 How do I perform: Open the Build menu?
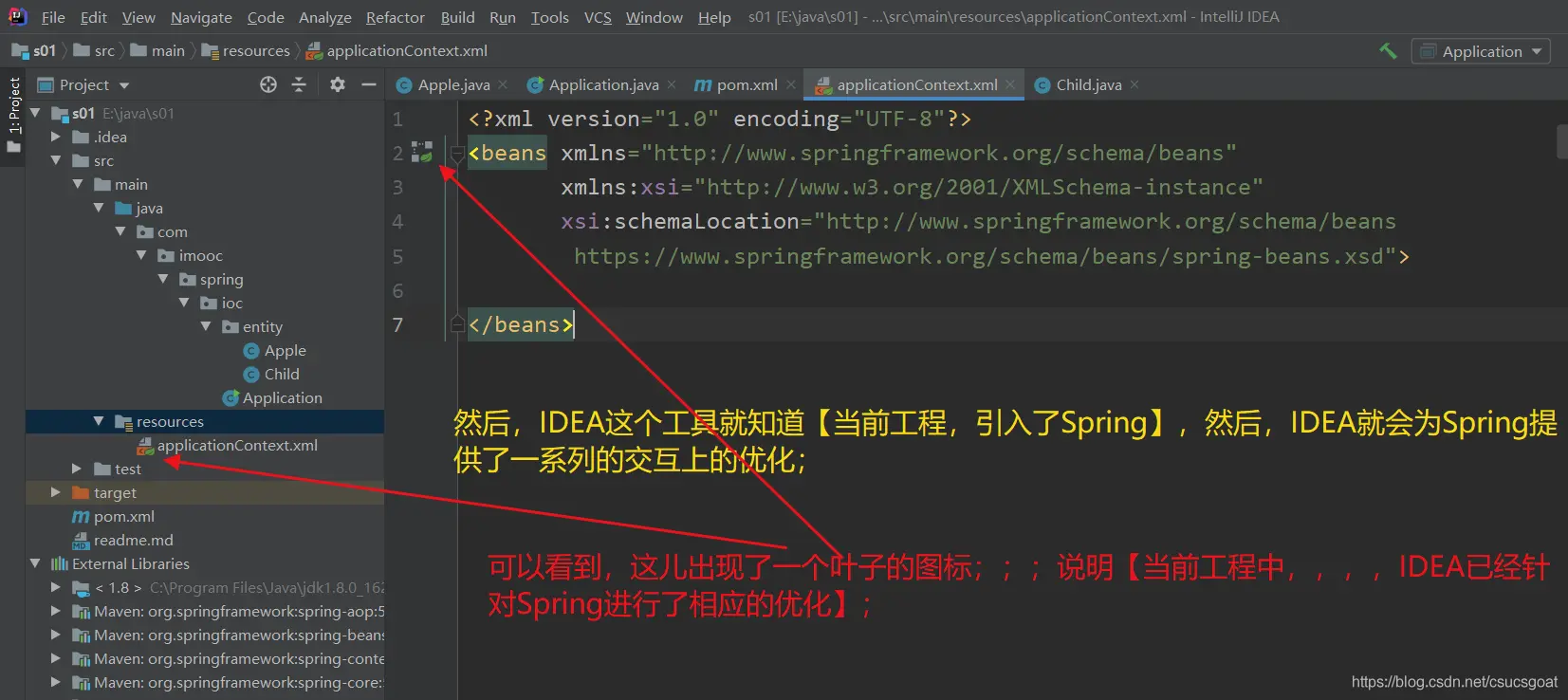(457, 17)
